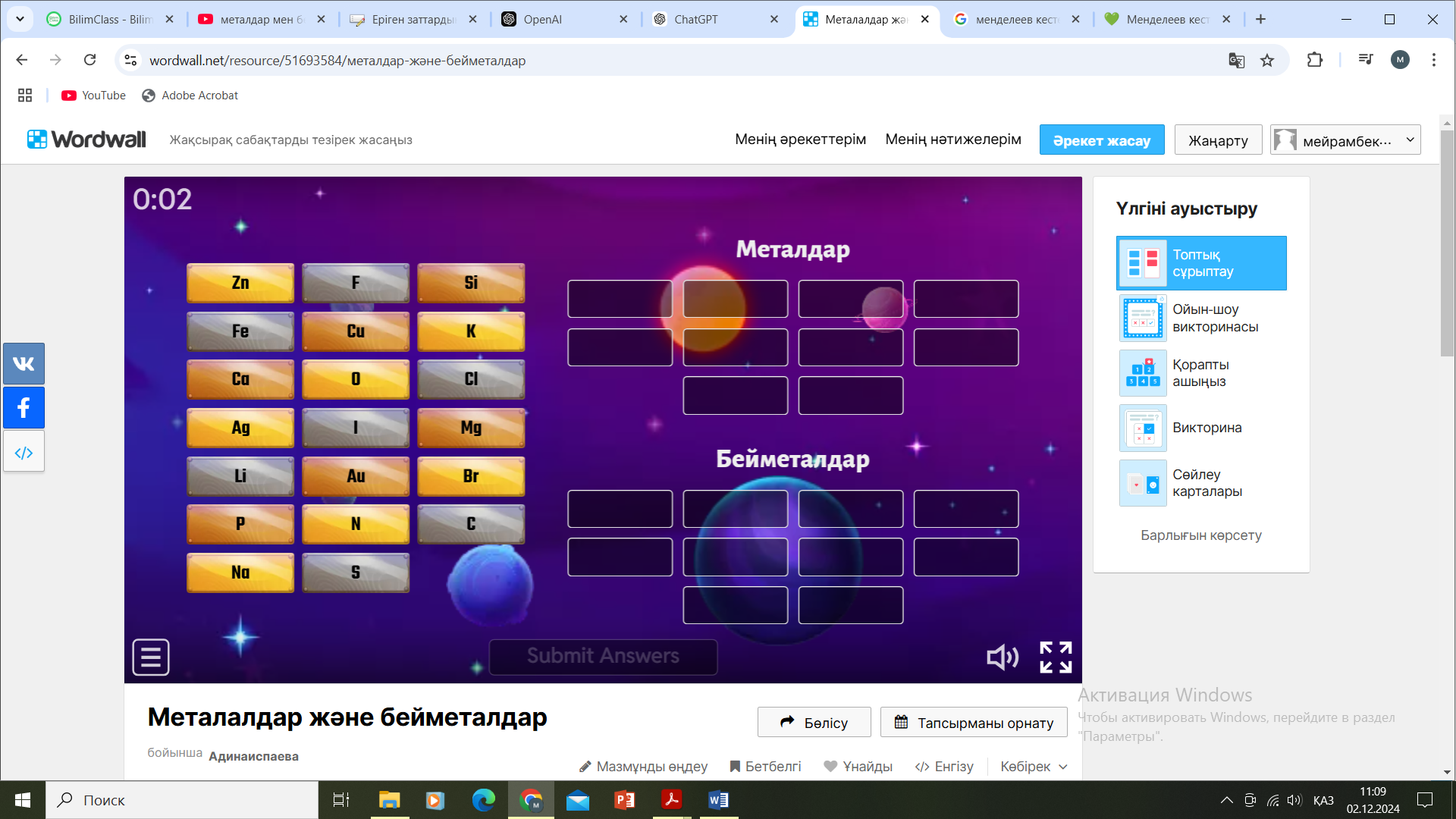1456x819 pixels.
Task: Open the game hamburger menu
Action: pos(151,657)
